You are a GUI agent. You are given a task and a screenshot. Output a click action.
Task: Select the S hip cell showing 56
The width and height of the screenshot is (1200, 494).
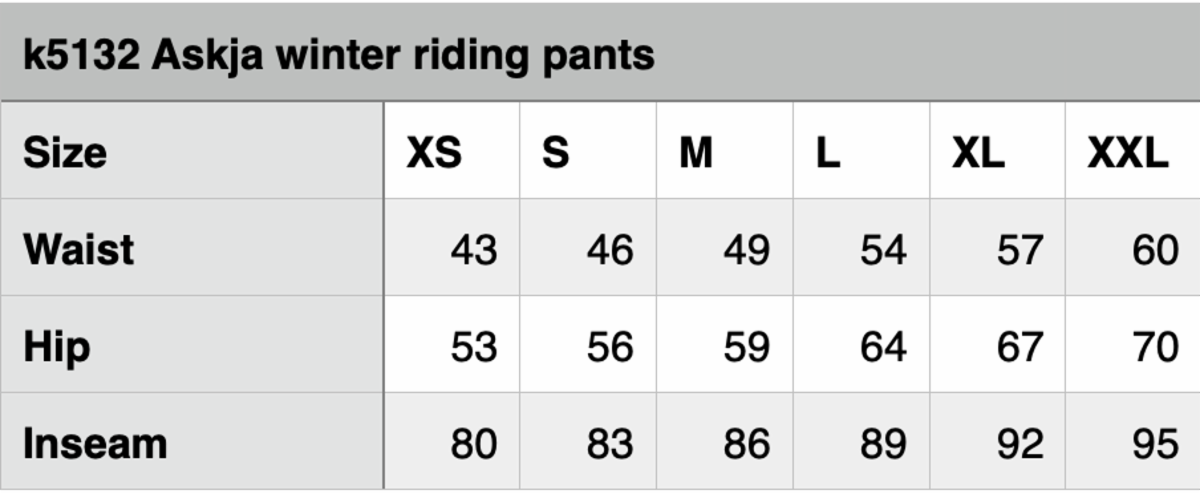point(610,347)
